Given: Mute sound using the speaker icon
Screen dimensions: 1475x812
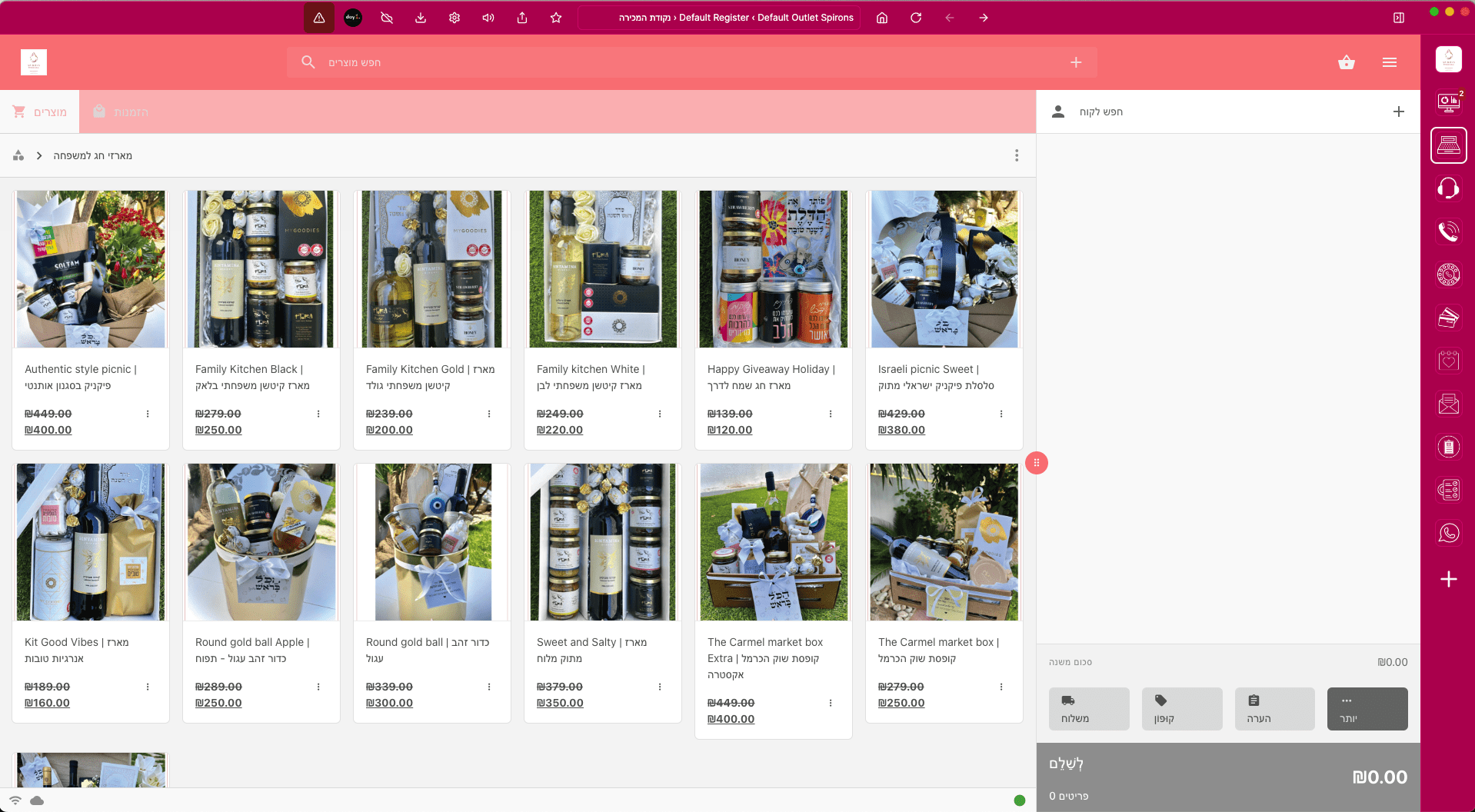Looking at the screenshot, I should (x=488, y=18).
